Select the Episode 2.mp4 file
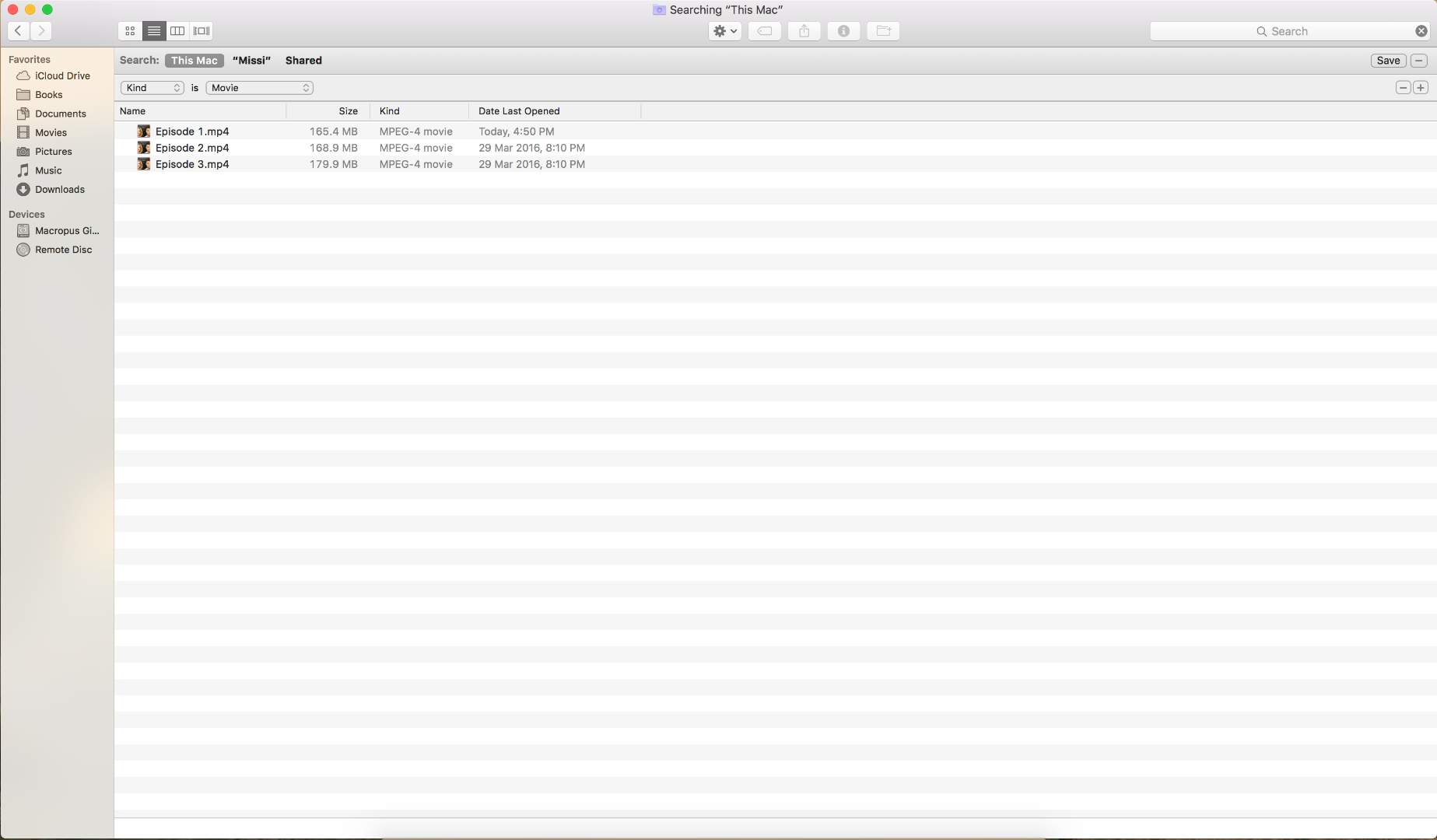Screen dimensions: 1437x840 pos(191,148)
